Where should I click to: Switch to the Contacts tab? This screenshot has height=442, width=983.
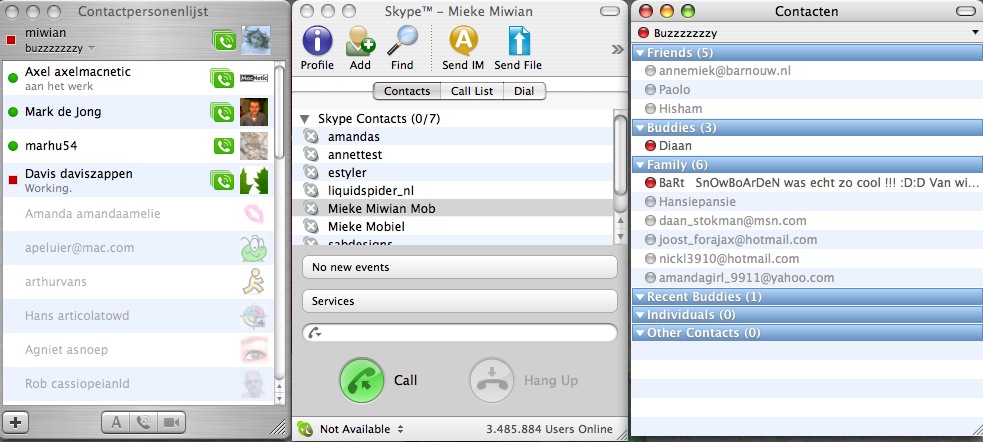(407, 91)
